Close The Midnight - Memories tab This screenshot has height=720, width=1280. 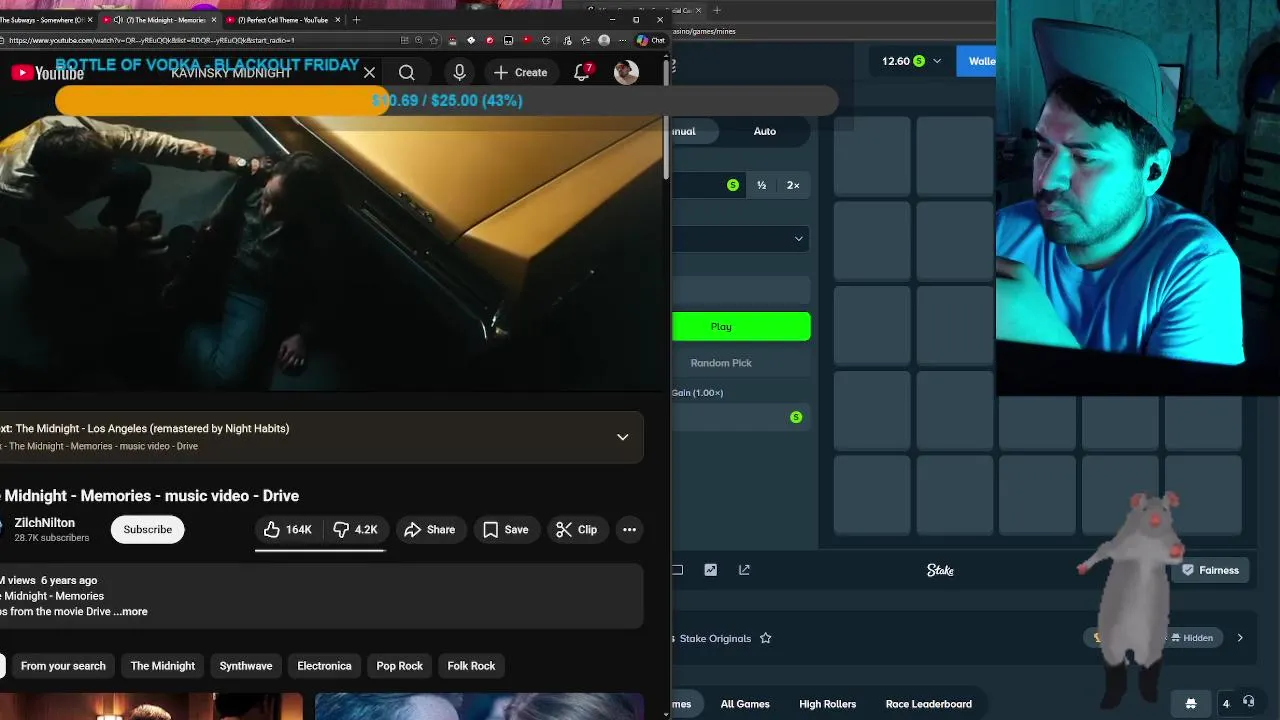[x=213, y=19]
